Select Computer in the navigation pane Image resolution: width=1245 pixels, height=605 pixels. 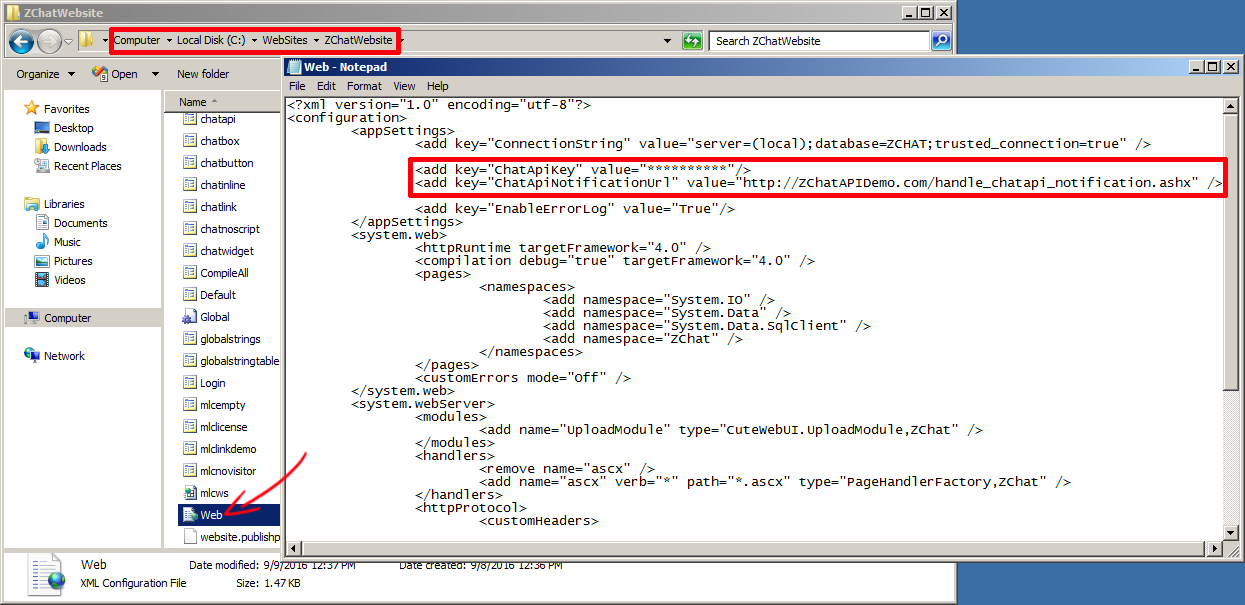point(67,318)
